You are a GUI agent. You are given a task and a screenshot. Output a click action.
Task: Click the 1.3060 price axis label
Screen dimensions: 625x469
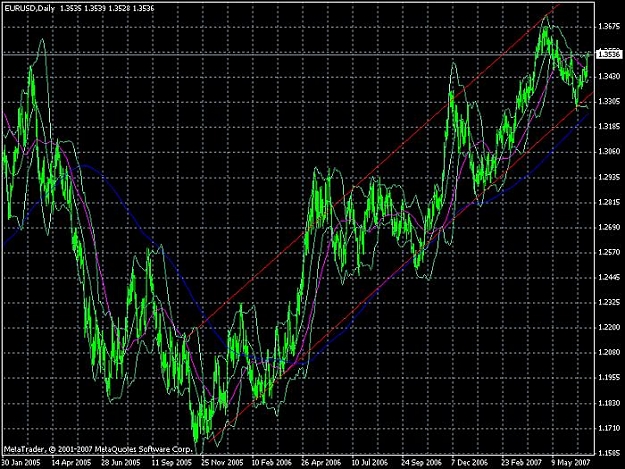coord(610,151)
